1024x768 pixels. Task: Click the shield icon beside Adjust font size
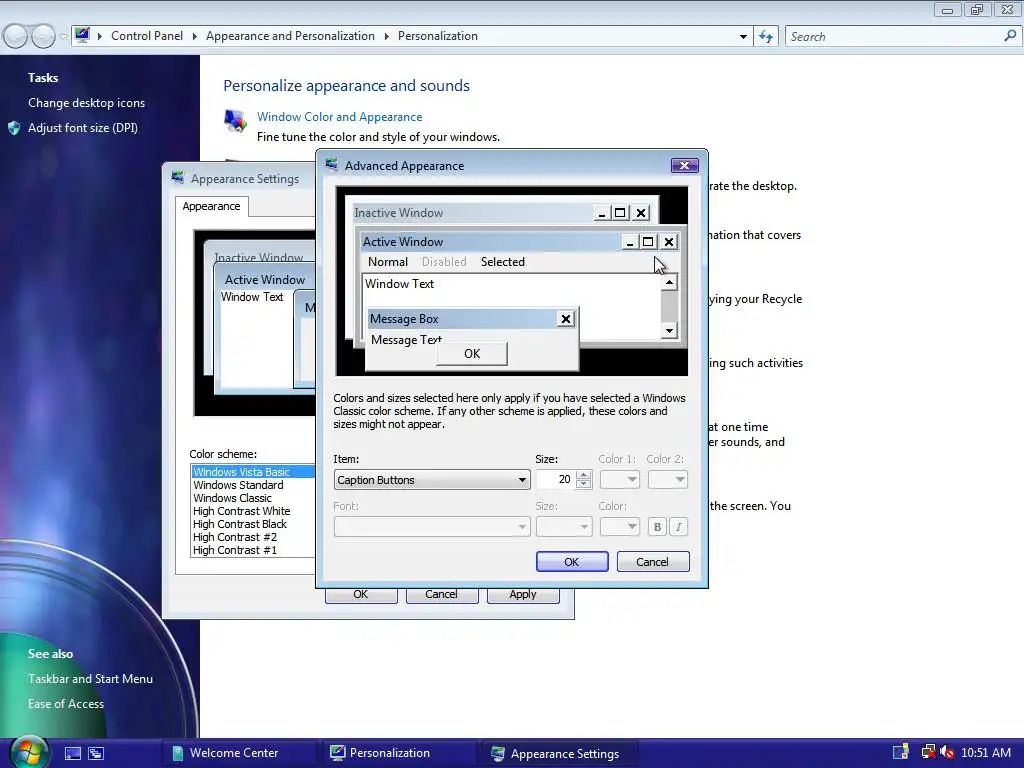coord(14,128)
